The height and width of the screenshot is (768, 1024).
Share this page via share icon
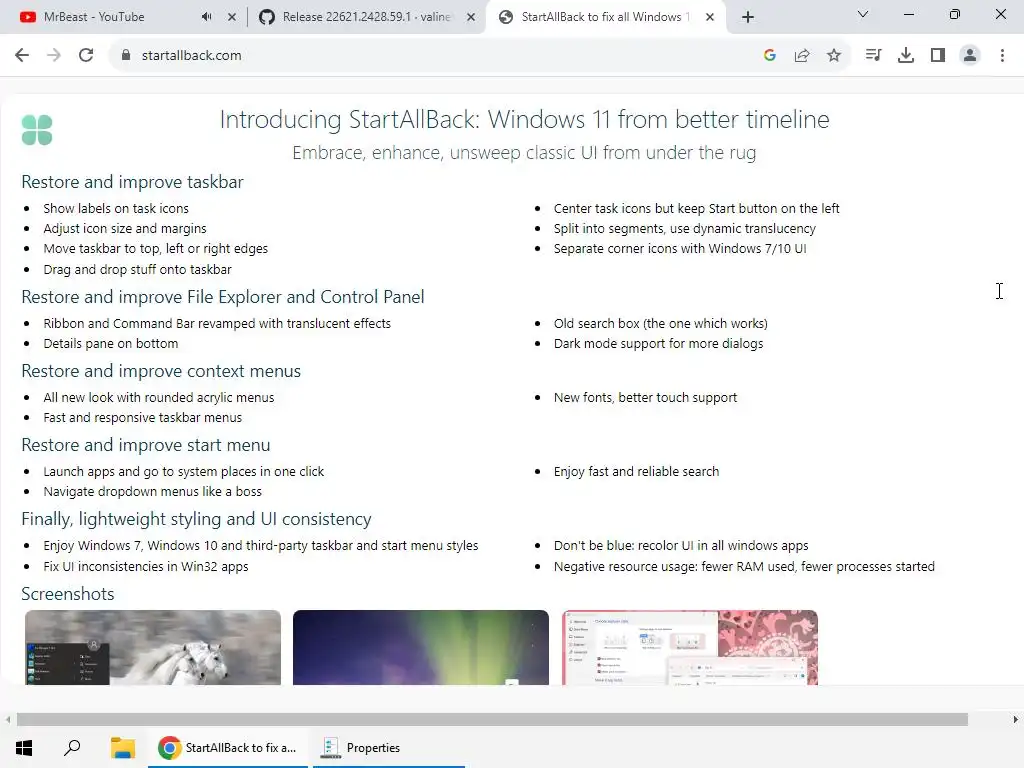801,56
